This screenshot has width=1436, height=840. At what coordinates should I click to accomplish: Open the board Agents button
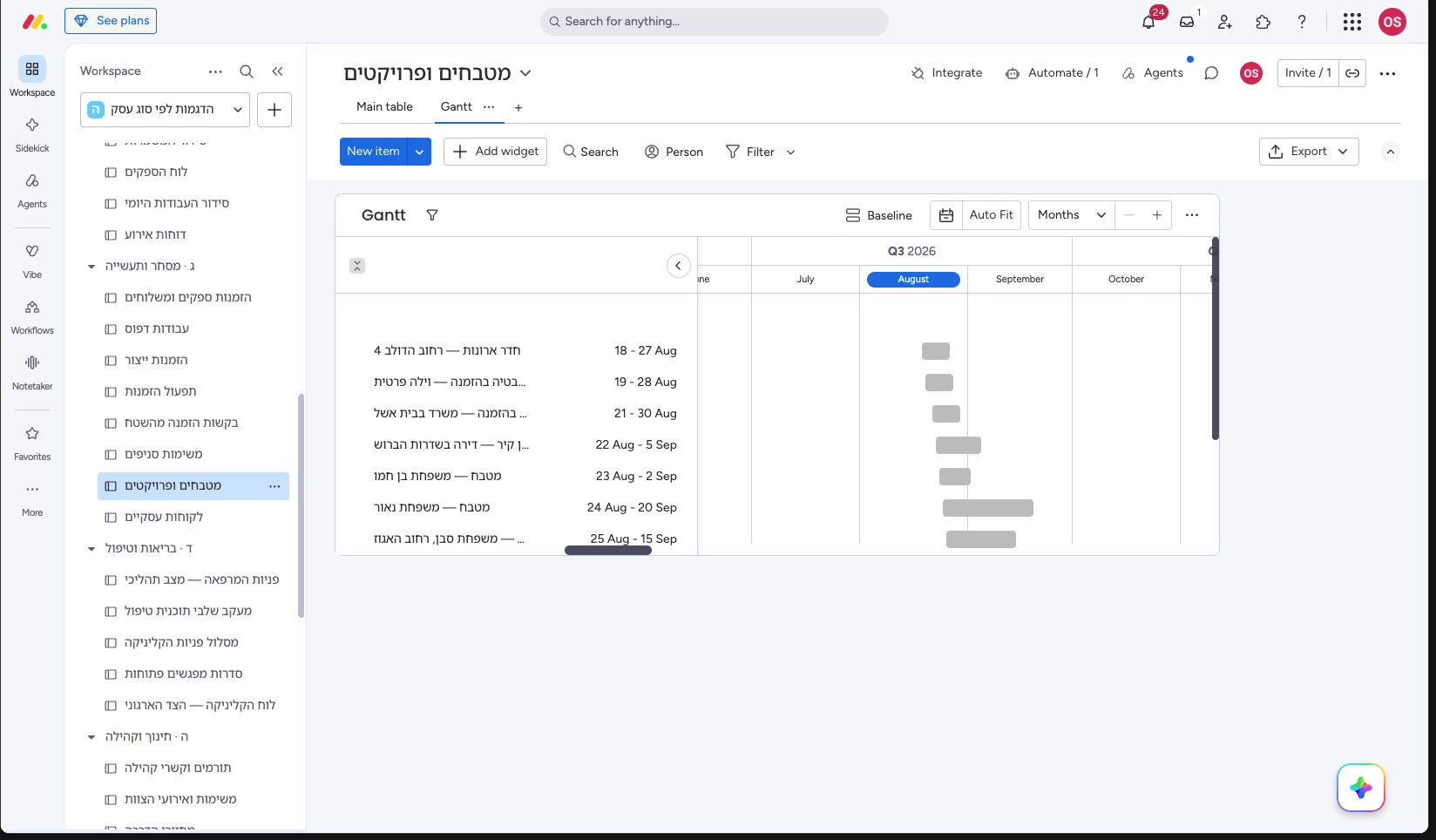tap(1153, 73)
